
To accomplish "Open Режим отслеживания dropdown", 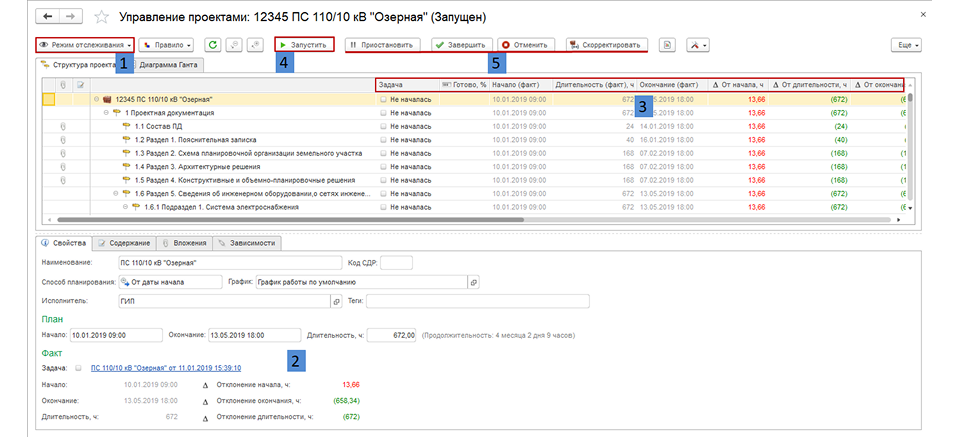I will pyautogui.click(x=85, y=45).
